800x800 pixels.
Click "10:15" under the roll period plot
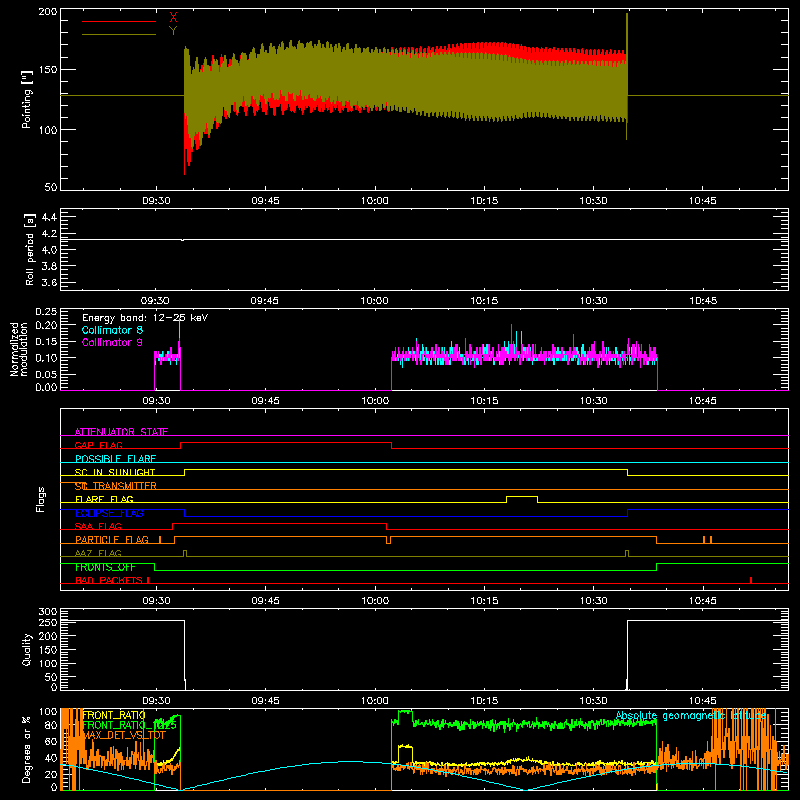[484, 301]
